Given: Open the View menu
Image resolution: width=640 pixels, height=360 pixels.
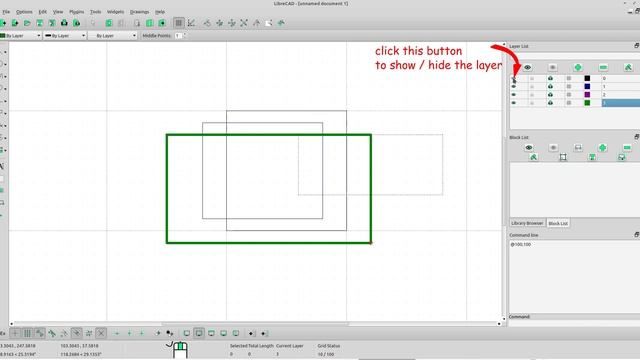Looking at the screenshot, I should 58,12.
